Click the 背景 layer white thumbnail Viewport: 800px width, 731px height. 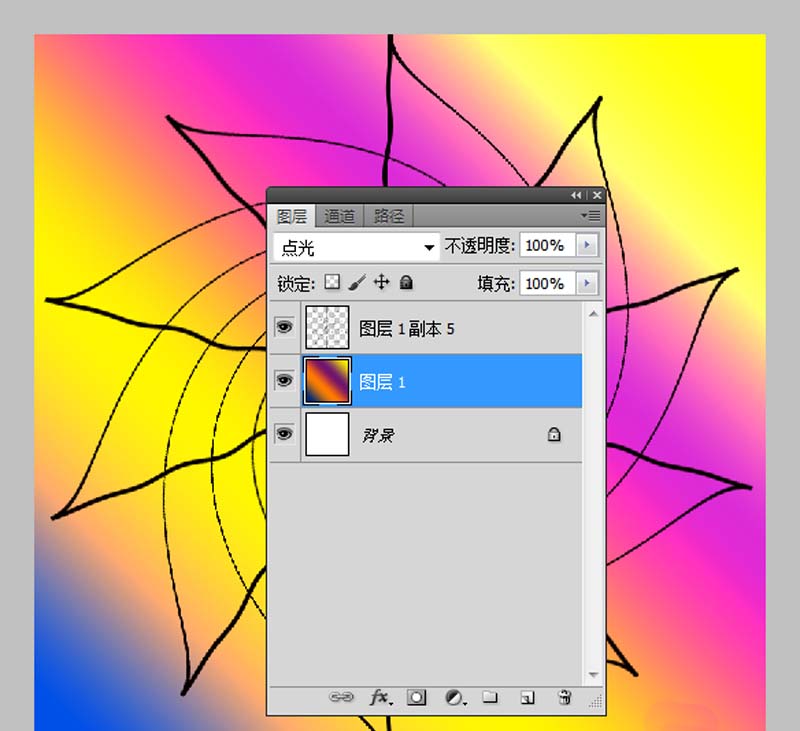[327, 434]
